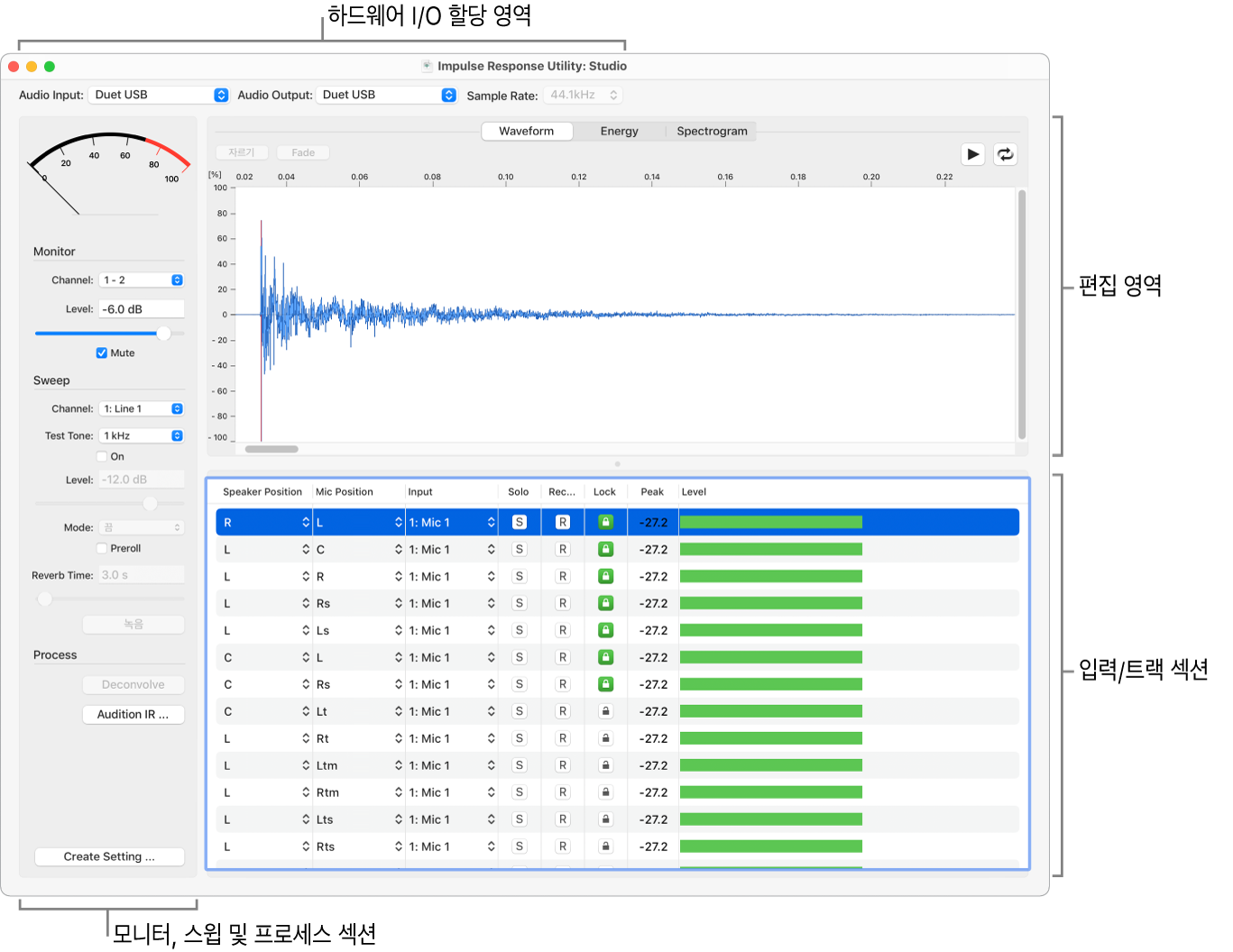Open the Test Tone 1 kHz dropdown
This screenshot has width=1233, height=952.
[142, 436]
